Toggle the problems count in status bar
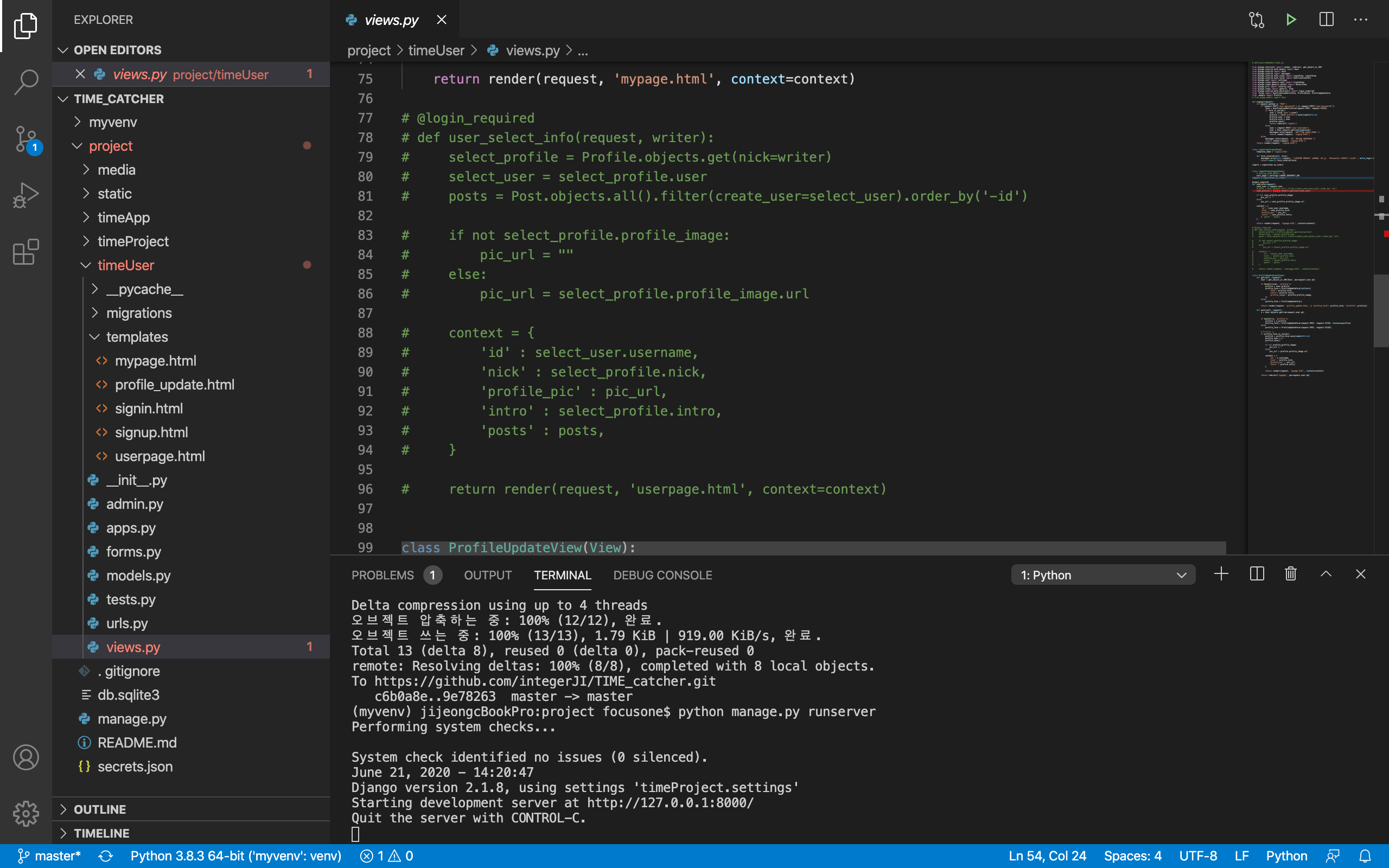The height and width of the screenshot is (868, 1389). (386, 856)
